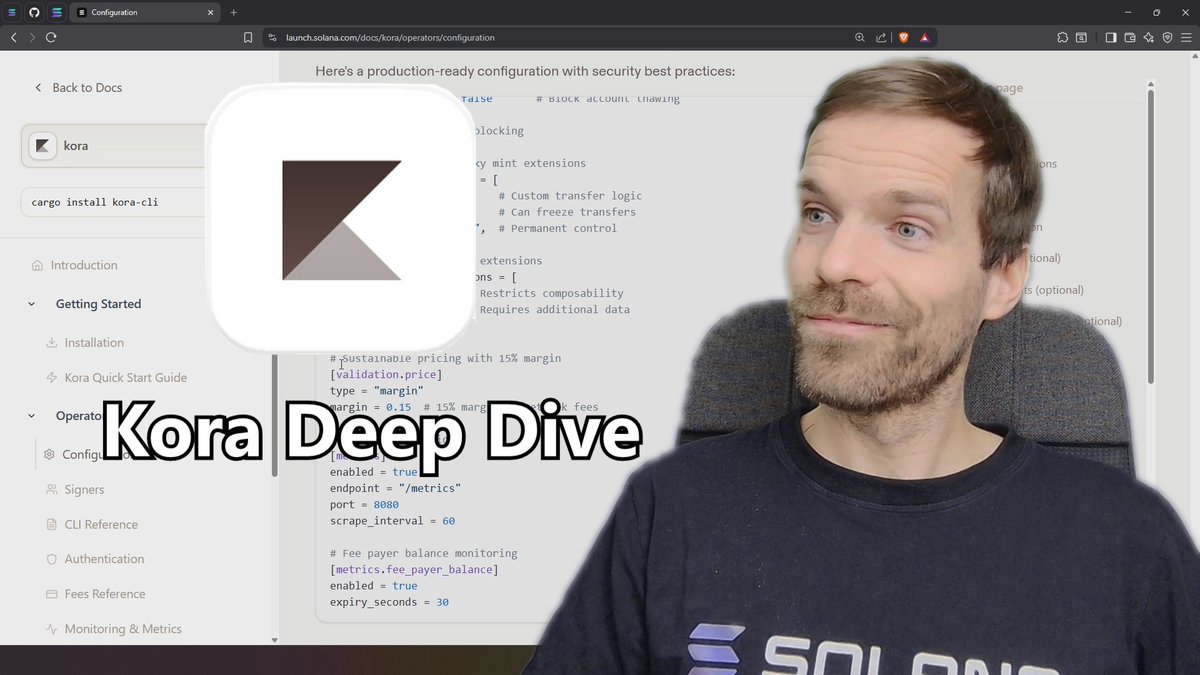Screen dimensions: 1200x675
Task: Open a new browser tab
Action: pyautogui.click(x=233, y=12)
